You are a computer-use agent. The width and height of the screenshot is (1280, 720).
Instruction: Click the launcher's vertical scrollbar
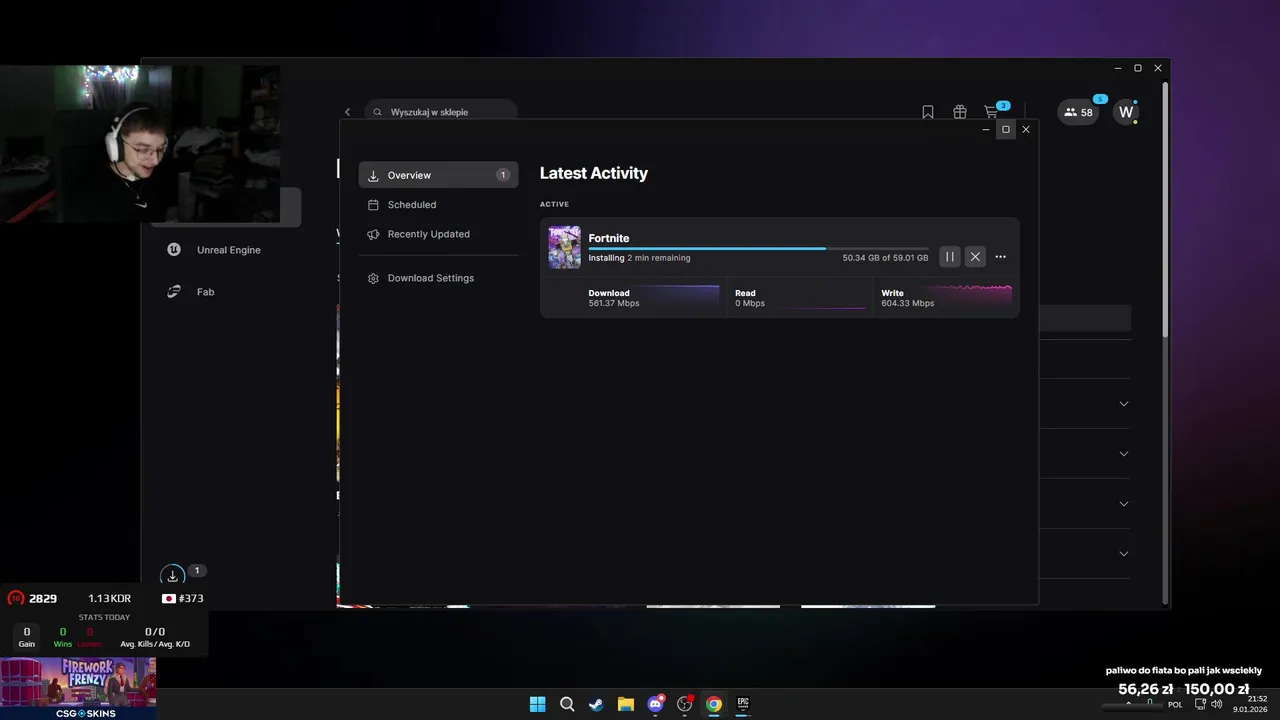1163,210
